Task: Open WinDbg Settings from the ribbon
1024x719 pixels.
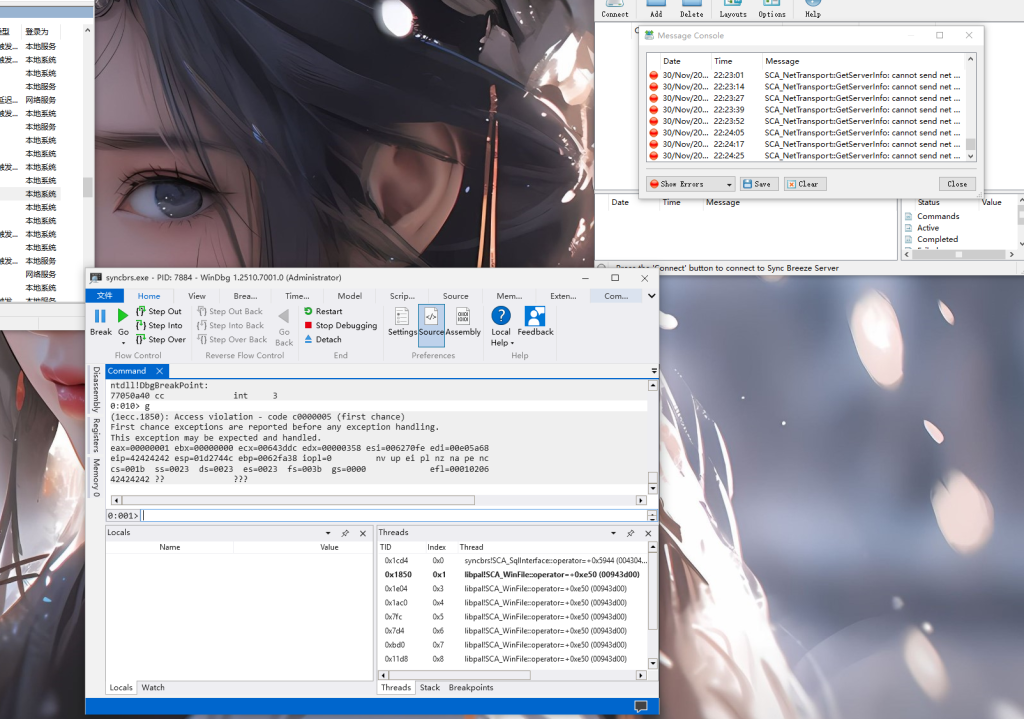Action: pos(402,316)
